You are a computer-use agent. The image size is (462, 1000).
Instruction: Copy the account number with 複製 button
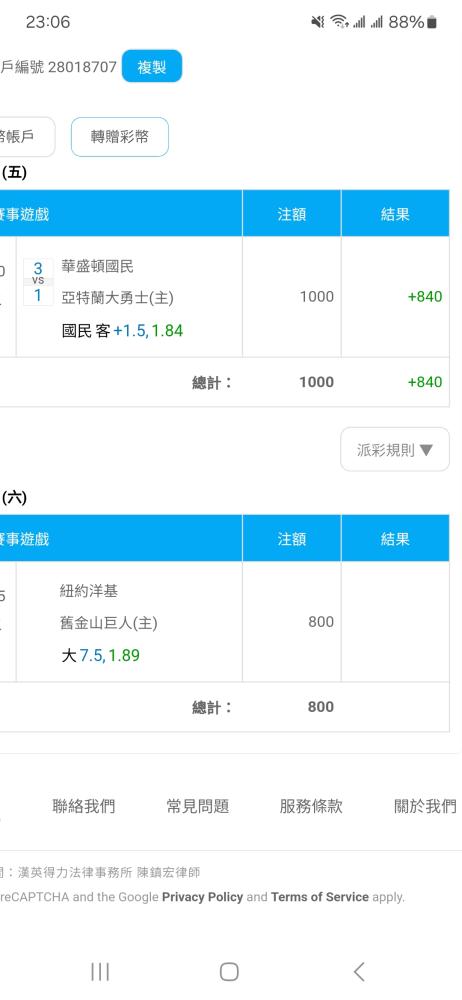tap(152, 66)
